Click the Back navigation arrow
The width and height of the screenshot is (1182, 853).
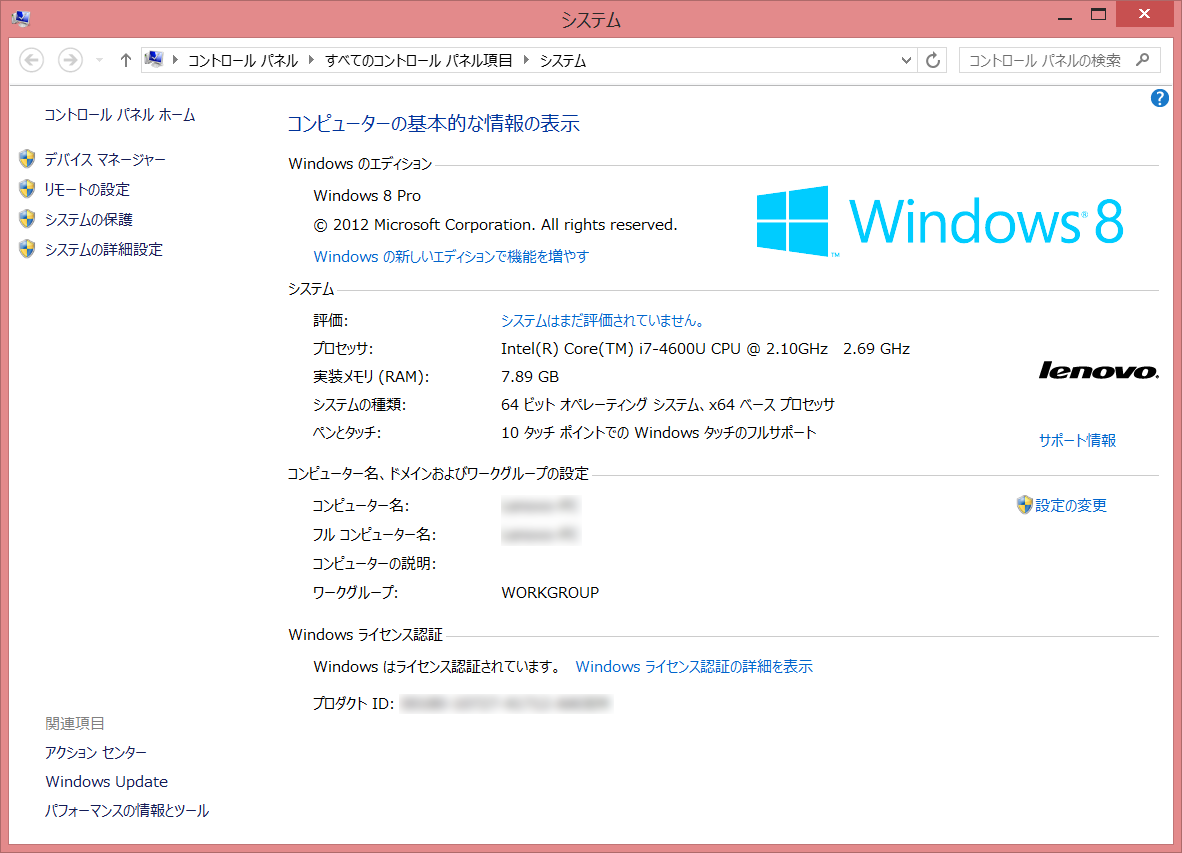coord(32,60)
